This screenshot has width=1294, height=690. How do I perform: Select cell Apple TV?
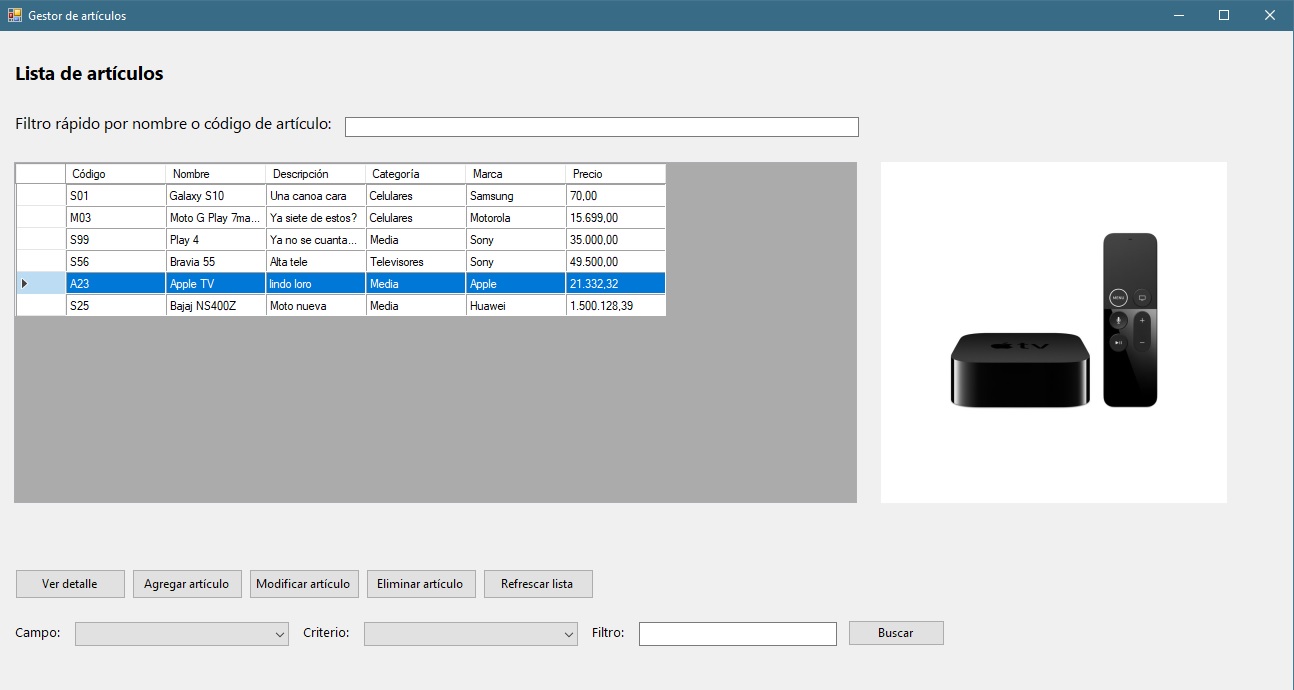point(216,284)
